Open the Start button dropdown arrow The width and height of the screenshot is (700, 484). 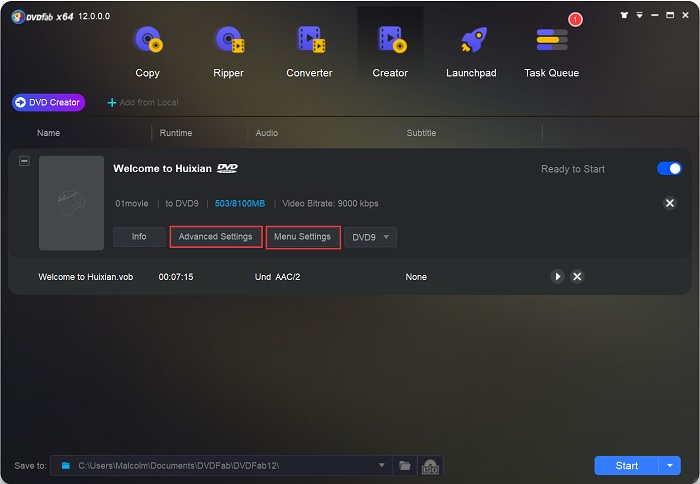tap(670, 466)
